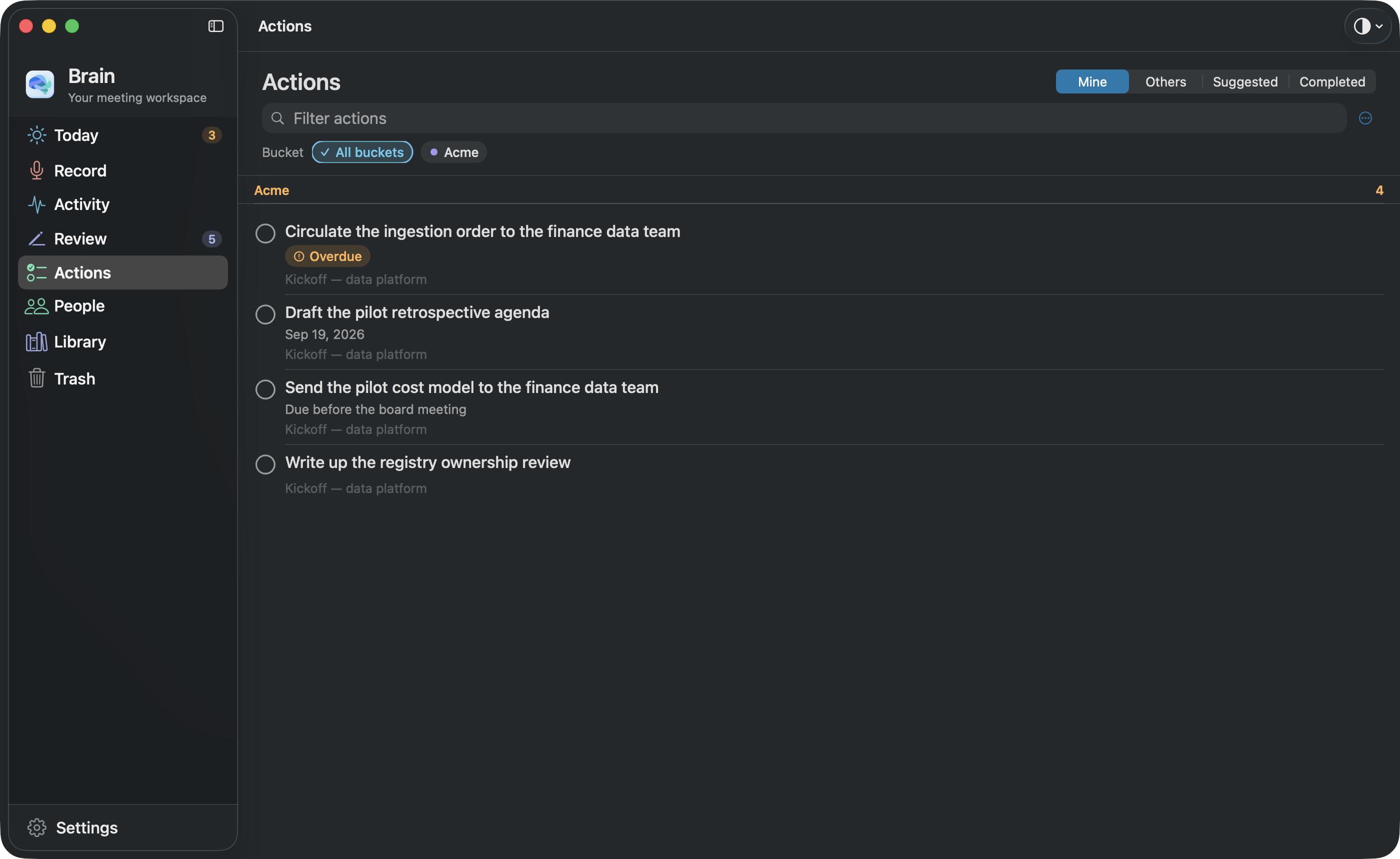
Task: Click the Record microphone icon
Action: click(37, 170)
